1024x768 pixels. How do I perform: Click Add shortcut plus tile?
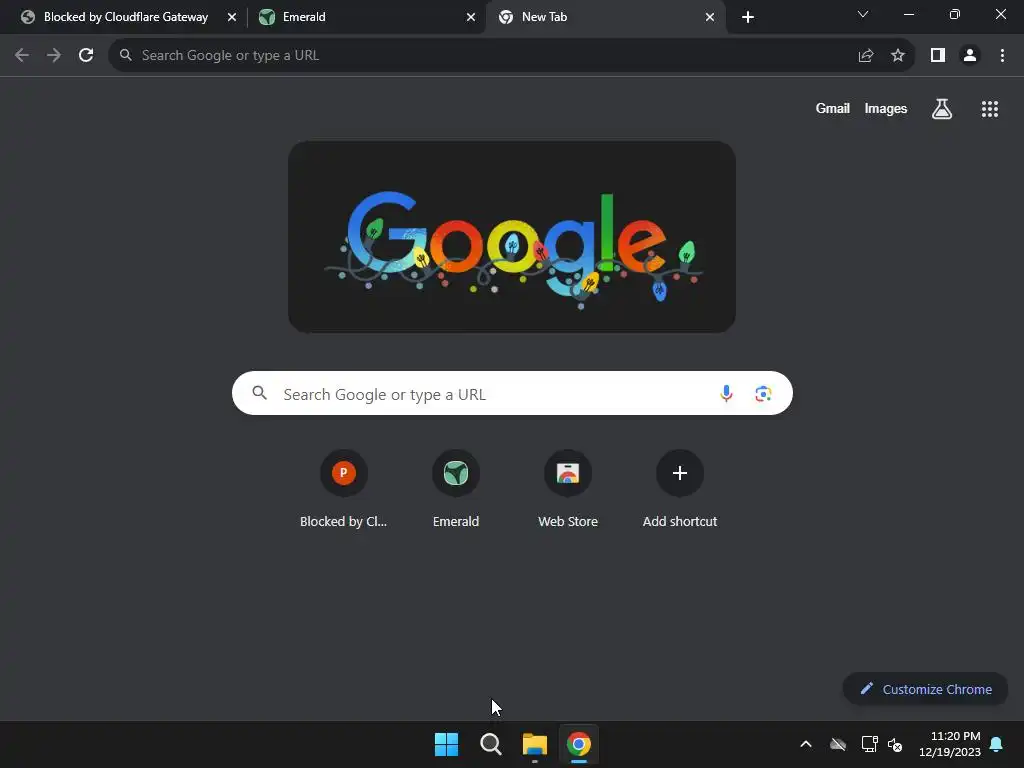point(680,490)
